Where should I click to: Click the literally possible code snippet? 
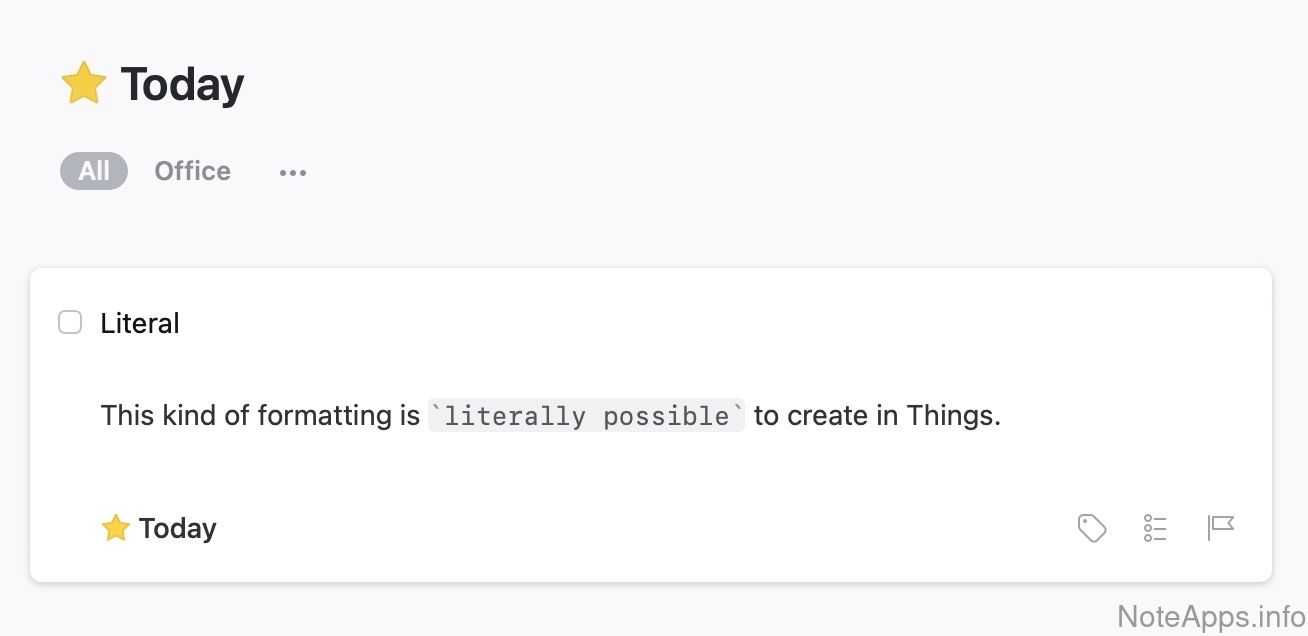pos(586,415)
